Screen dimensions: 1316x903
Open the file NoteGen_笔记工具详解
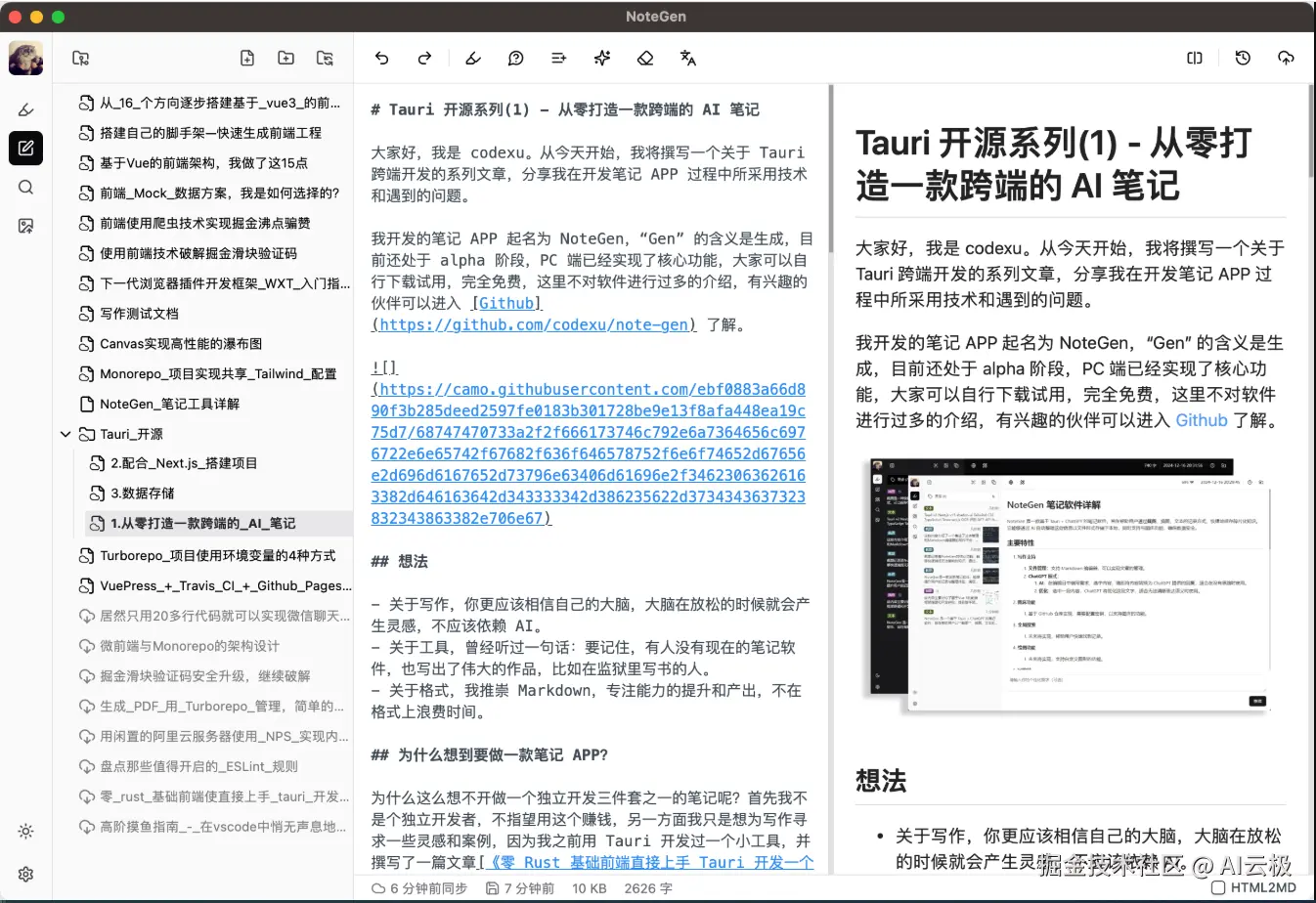click(x=169, y=404)
